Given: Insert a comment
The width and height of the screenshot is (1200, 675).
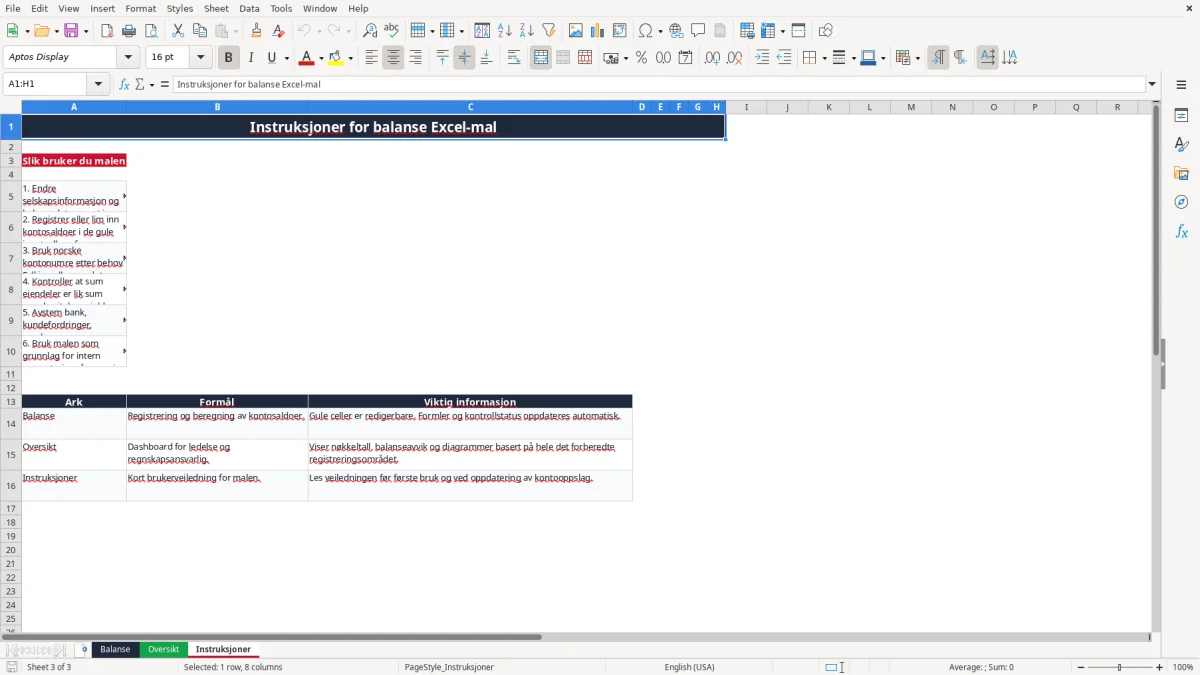Looking at the screenshot, I should (x=698, y=31).
